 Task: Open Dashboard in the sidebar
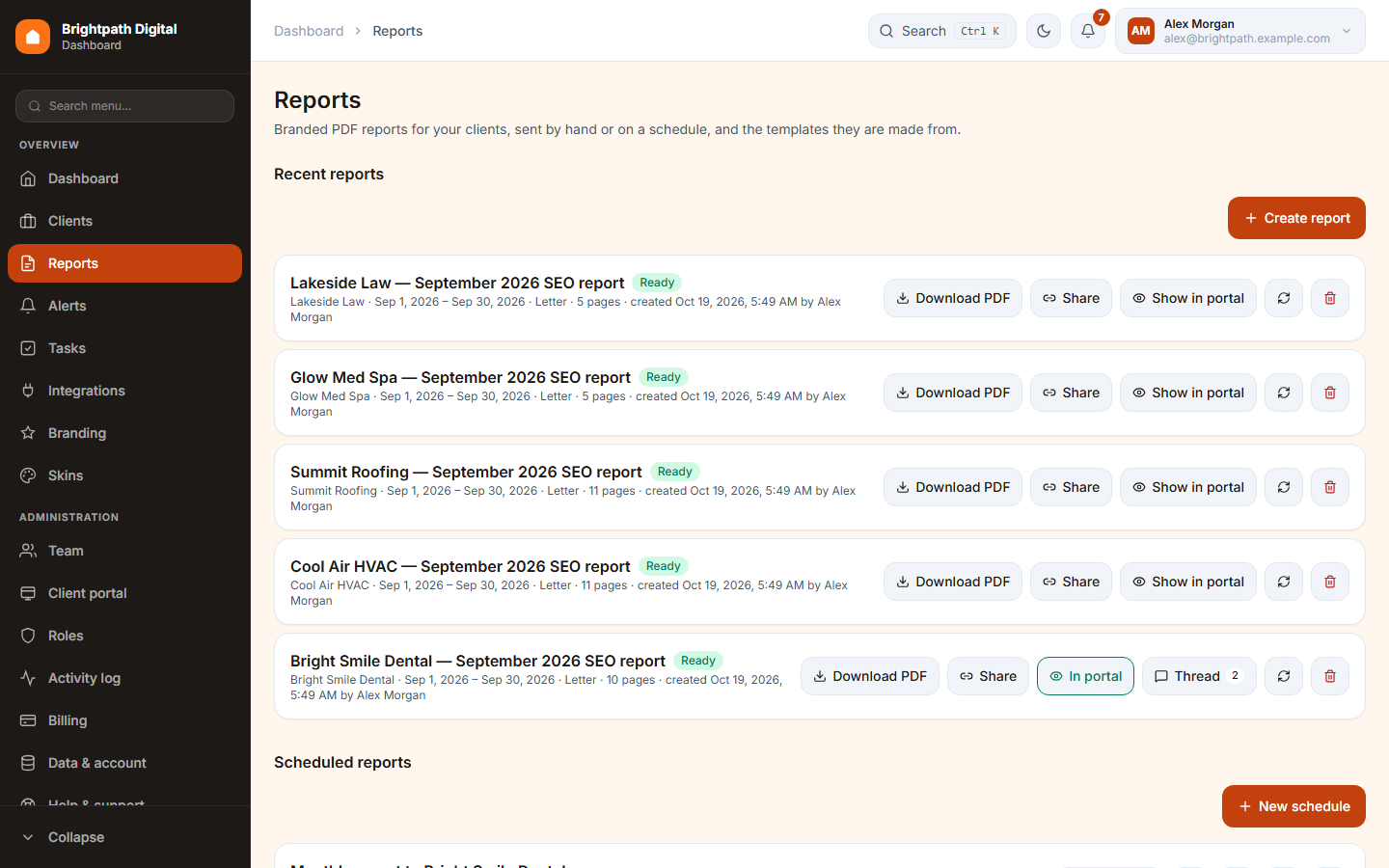pyautogui.click(x=125, y=178)
